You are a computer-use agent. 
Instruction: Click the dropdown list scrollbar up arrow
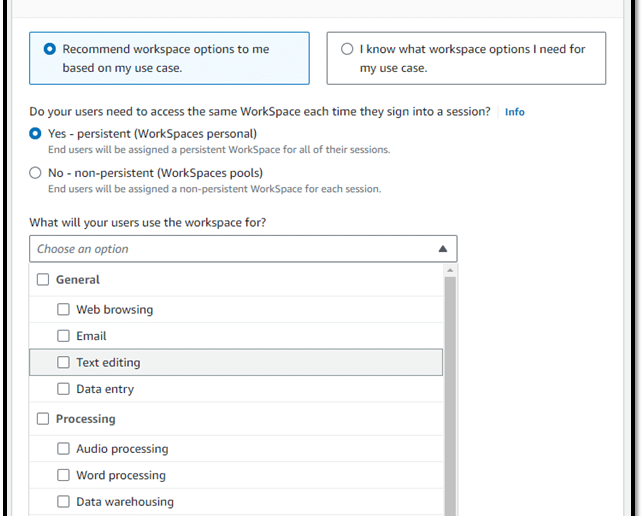coord(450,270)
